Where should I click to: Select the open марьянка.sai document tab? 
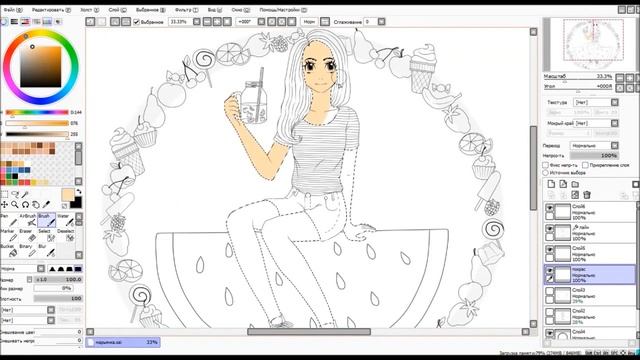(123, 342)
